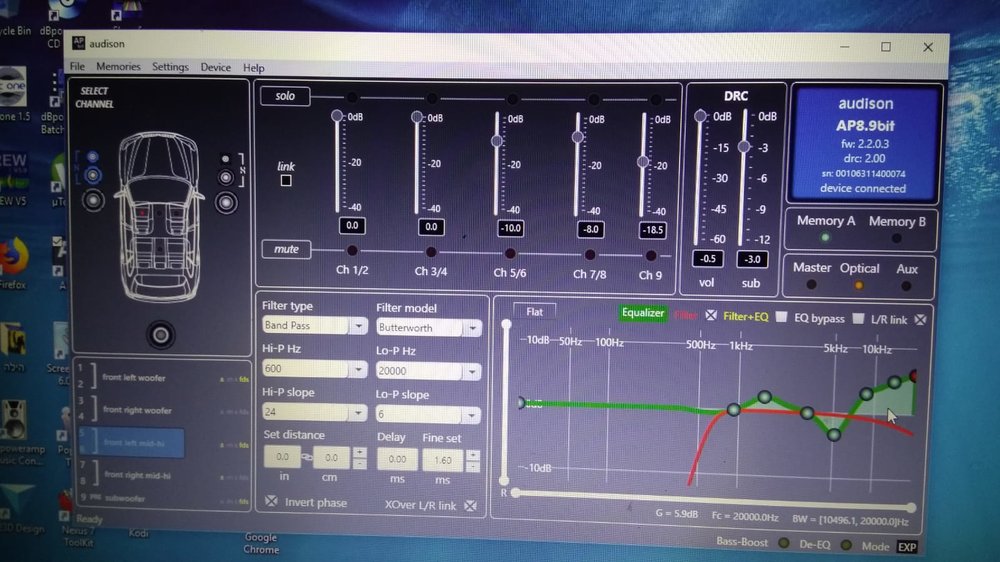Click the solo button
The height and width of the screenshot is (562, 1000).
click(x=285, y=96)
